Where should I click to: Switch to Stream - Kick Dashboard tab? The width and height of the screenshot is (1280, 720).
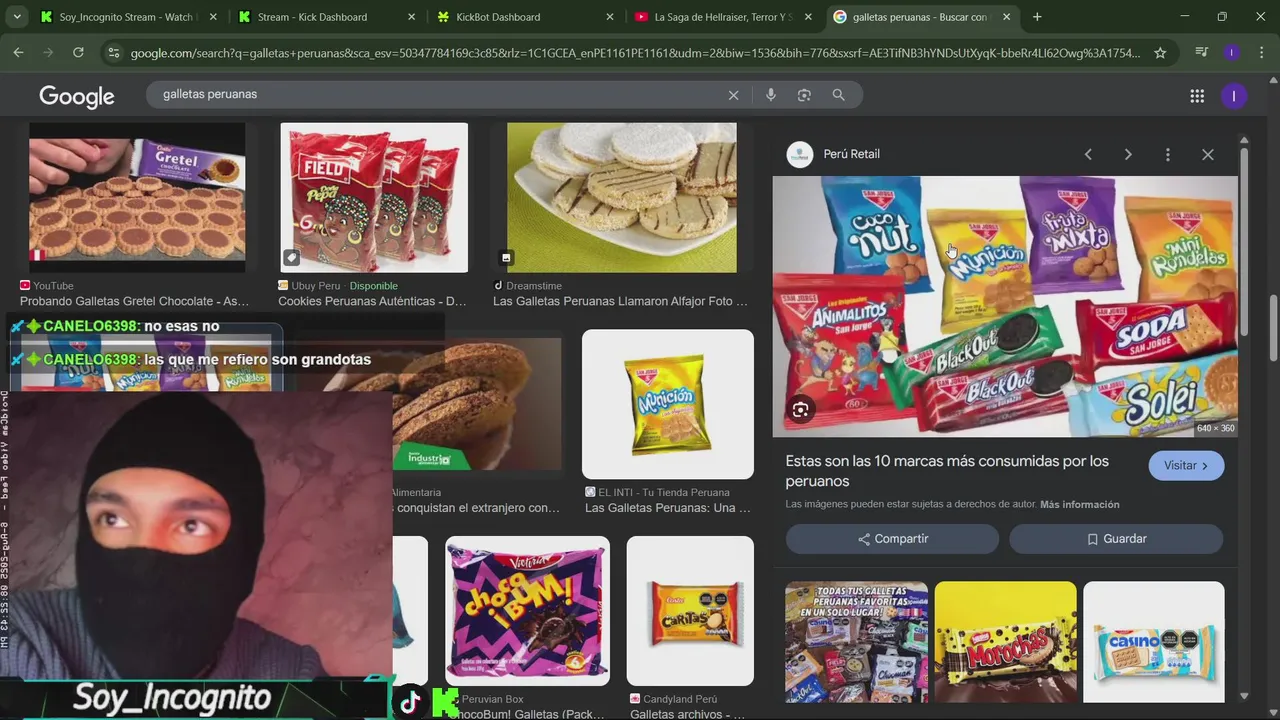(323, 17)
